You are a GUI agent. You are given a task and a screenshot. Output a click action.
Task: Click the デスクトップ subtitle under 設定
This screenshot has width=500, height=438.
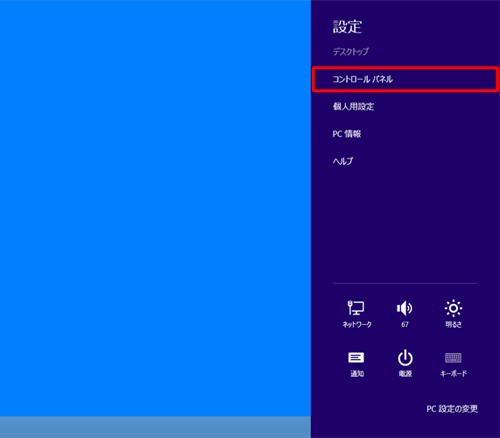(x=351, y=52)
